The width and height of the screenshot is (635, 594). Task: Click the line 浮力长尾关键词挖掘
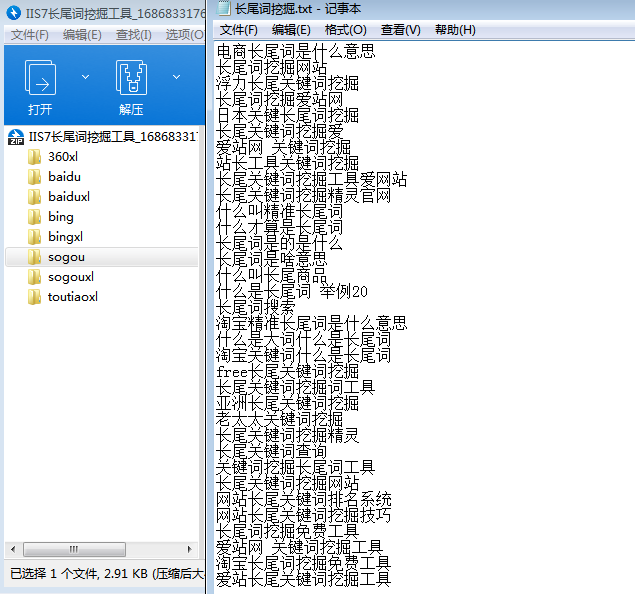(x=288, y=83)
